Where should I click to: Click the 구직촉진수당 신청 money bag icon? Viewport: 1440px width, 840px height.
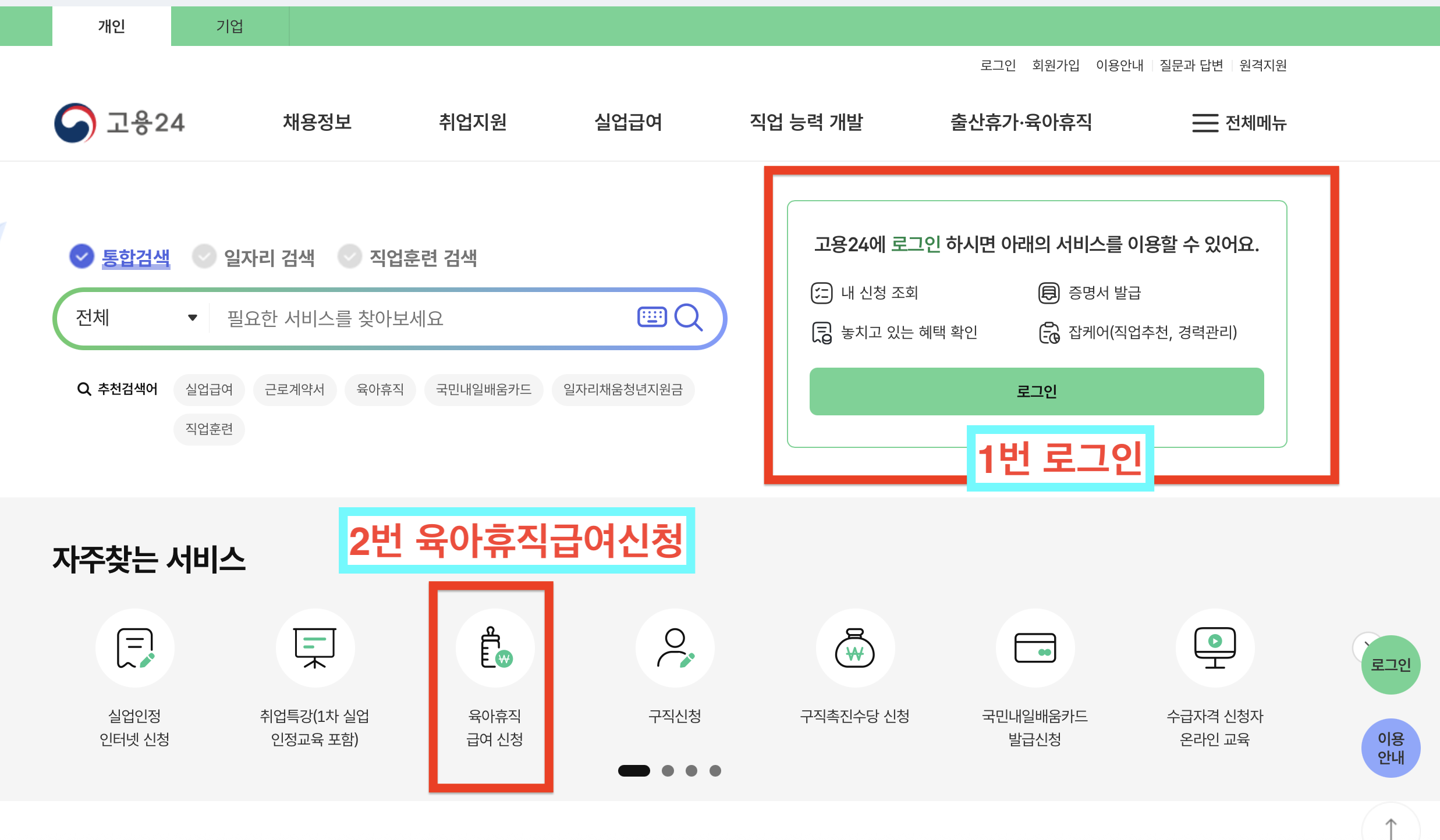tap(854, 648)
